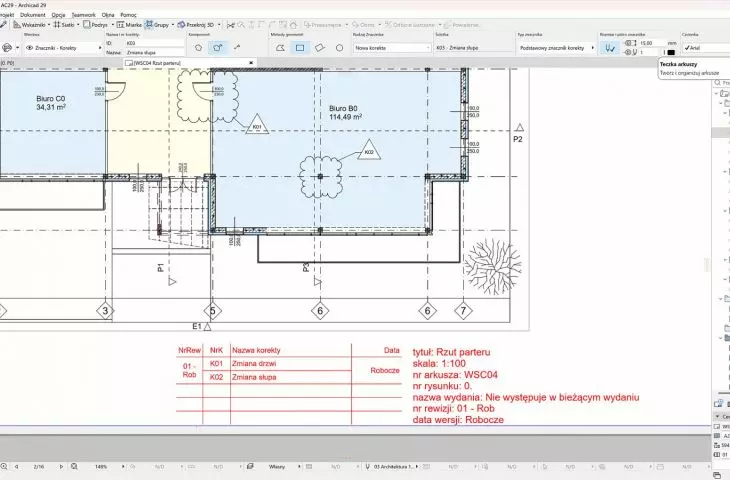Open the Dokument menu
Image resolution: width=730 pixels, height=480 pixels.
click(x=33, y=15)
